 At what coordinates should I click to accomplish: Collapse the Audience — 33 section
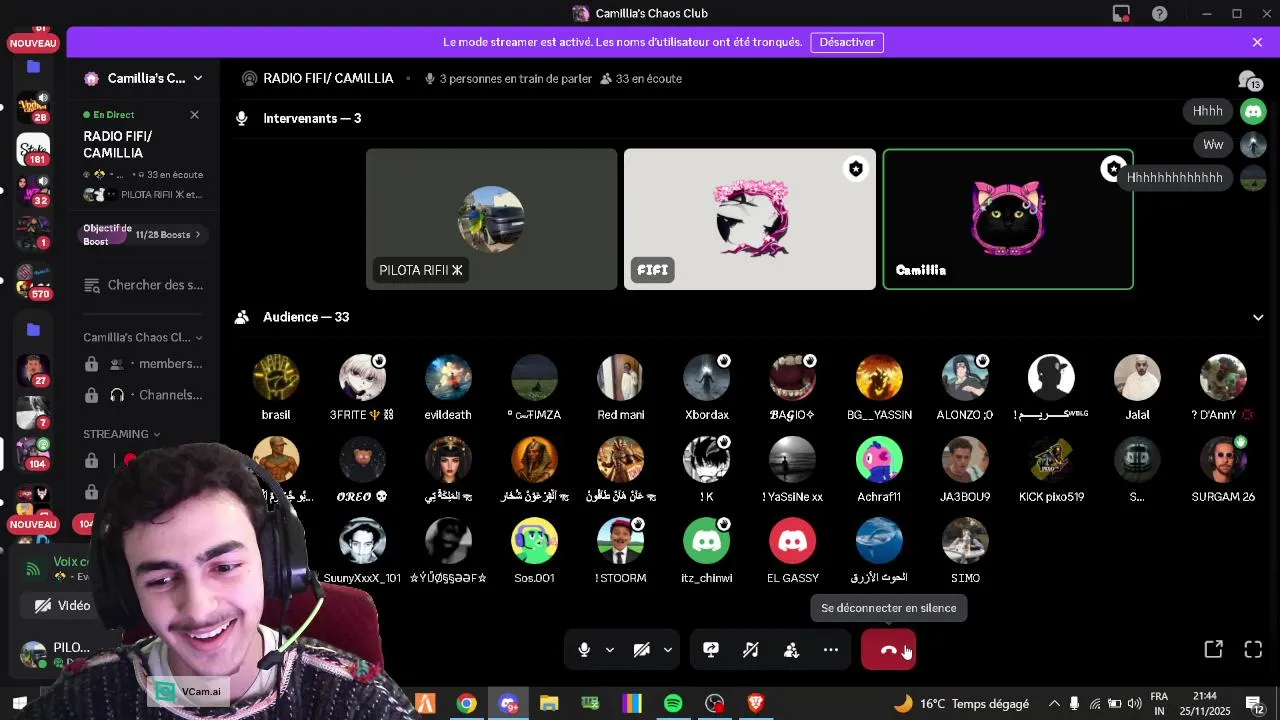1258,317
